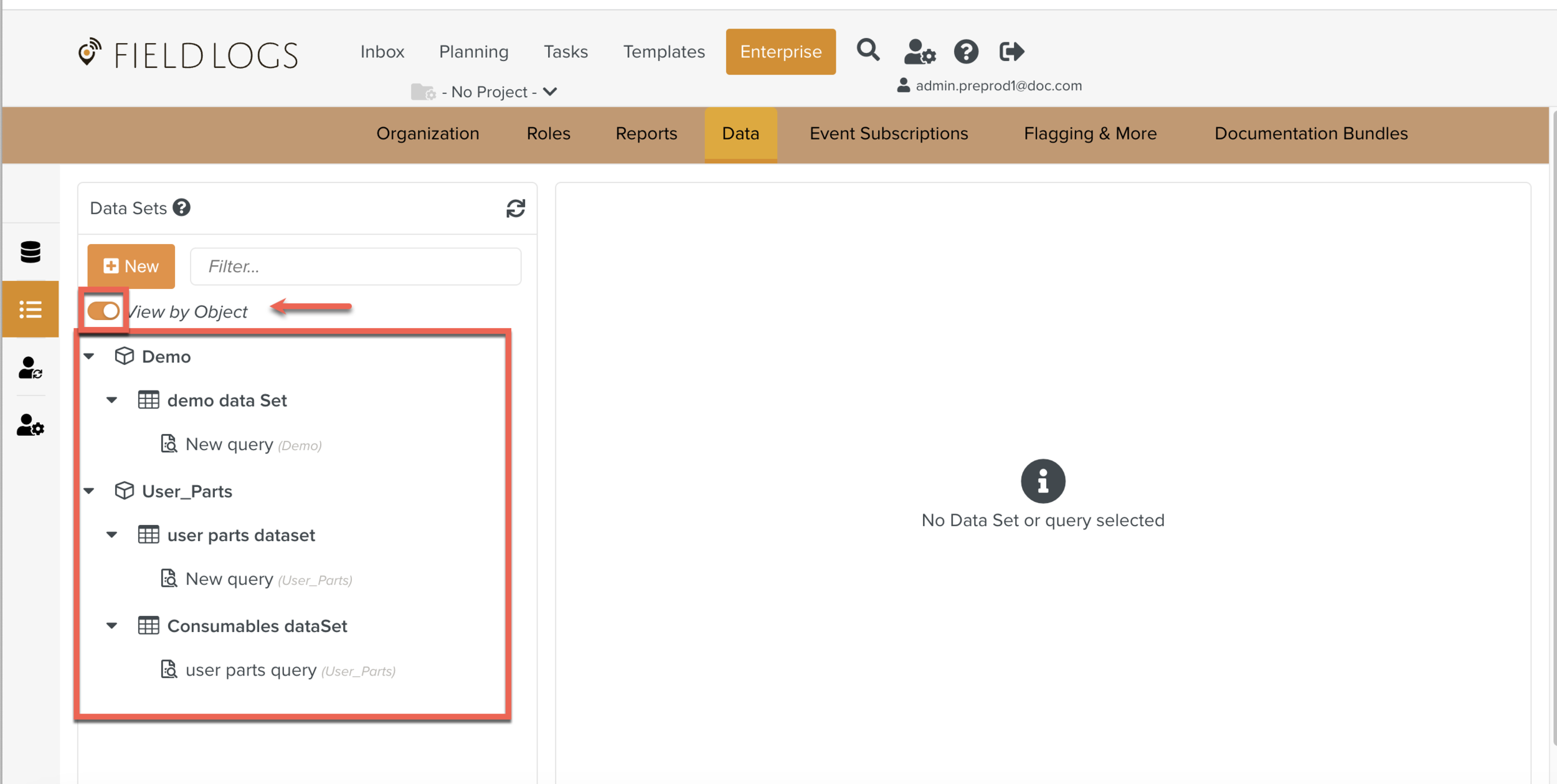The height and width of the screenshot is (784, 1557).
Task: Click the search magnifier icon
Action: 868,50
